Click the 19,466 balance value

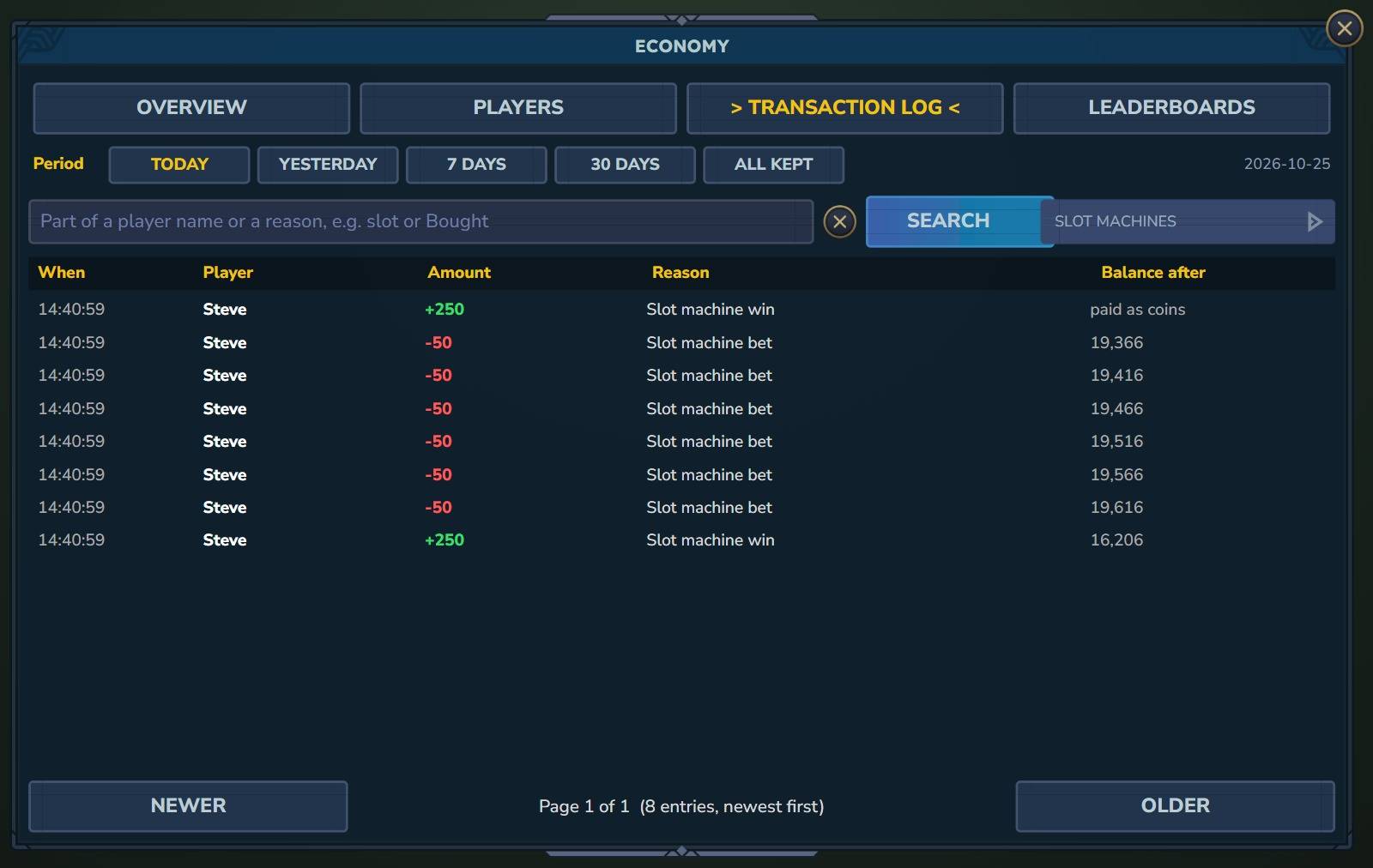tap(1116, 409)
